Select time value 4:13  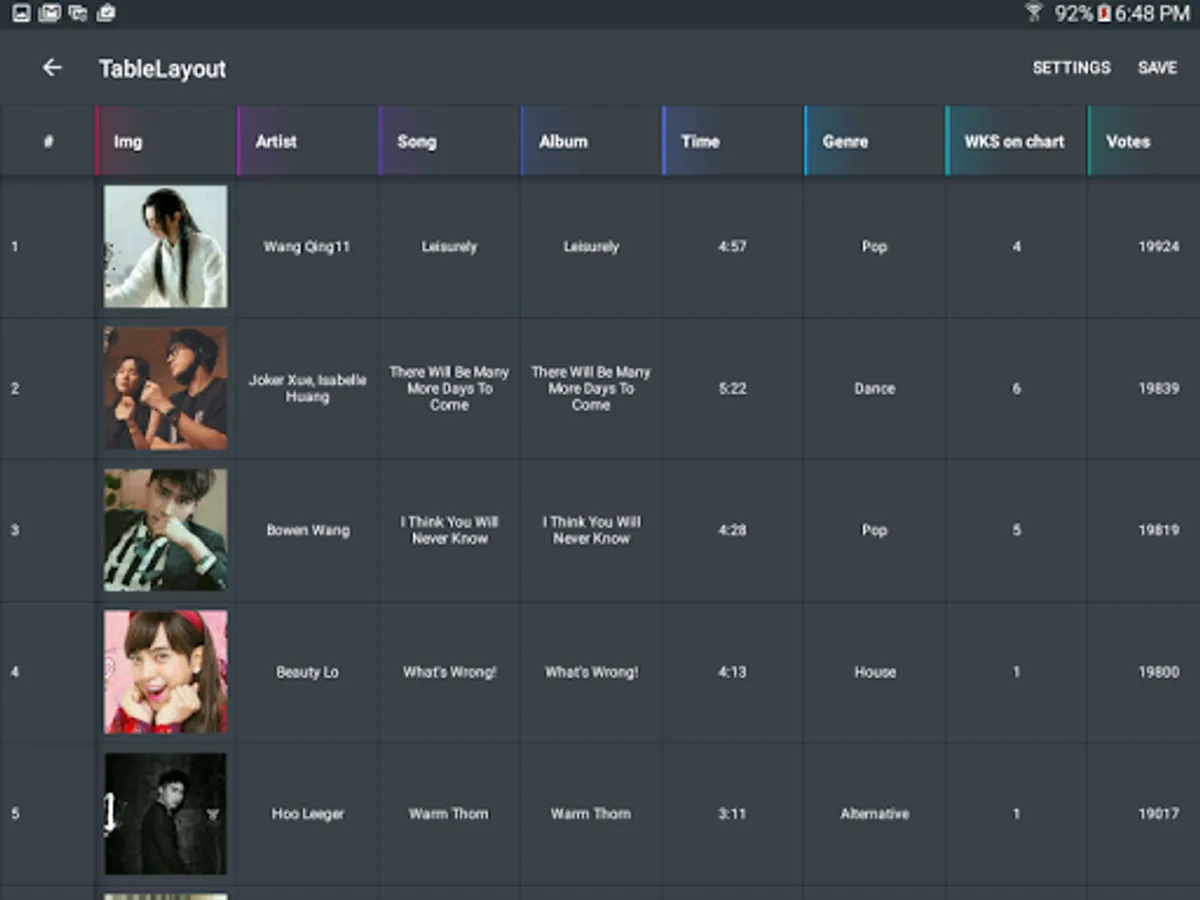(732, 672)
